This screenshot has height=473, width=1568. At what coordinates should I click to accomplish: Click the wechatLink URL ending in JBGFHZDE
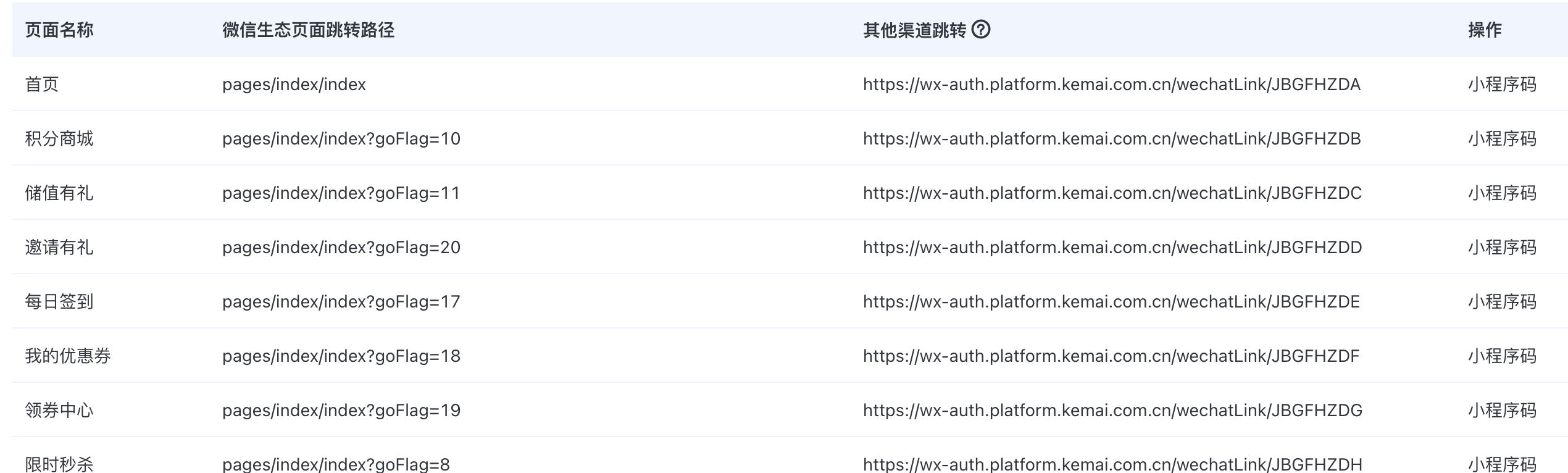point(1111,301)
